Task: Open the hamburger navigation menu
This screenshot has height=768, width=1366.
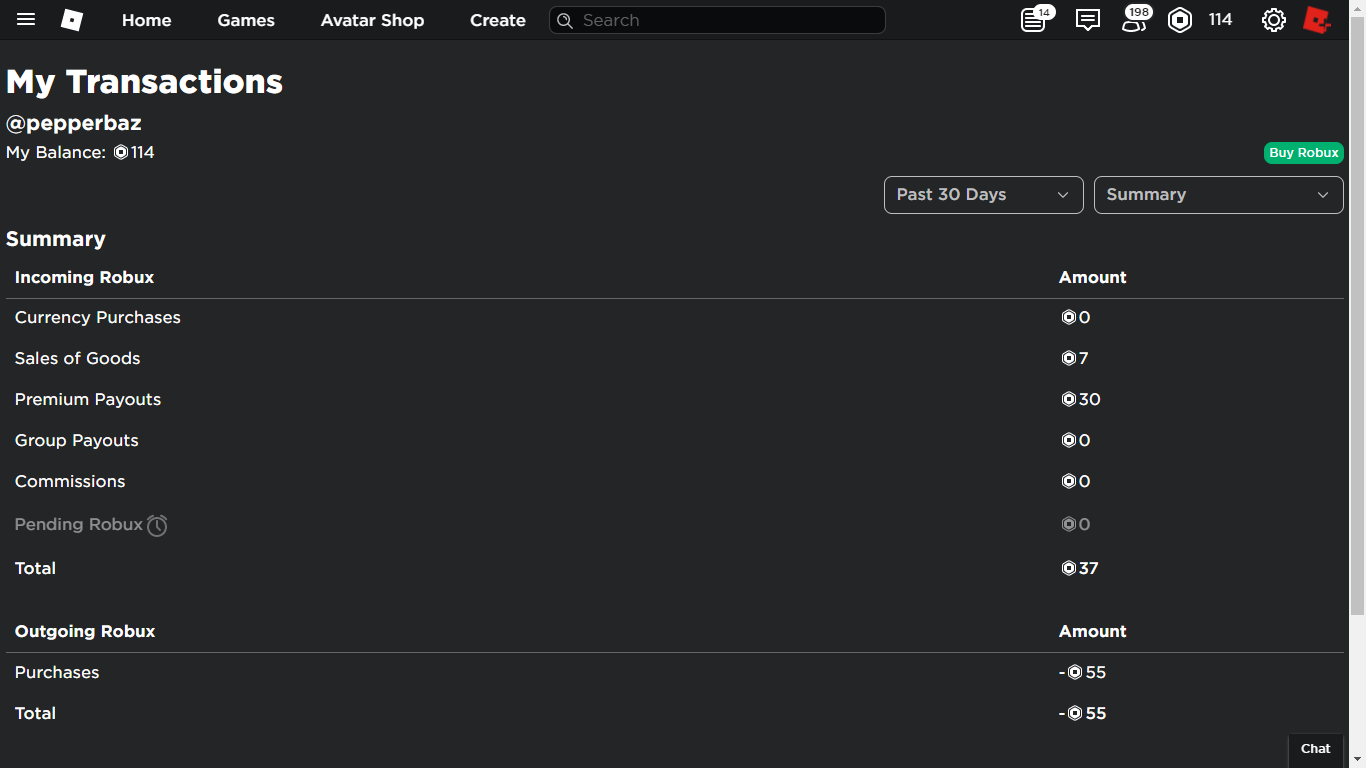Action: 26,20
